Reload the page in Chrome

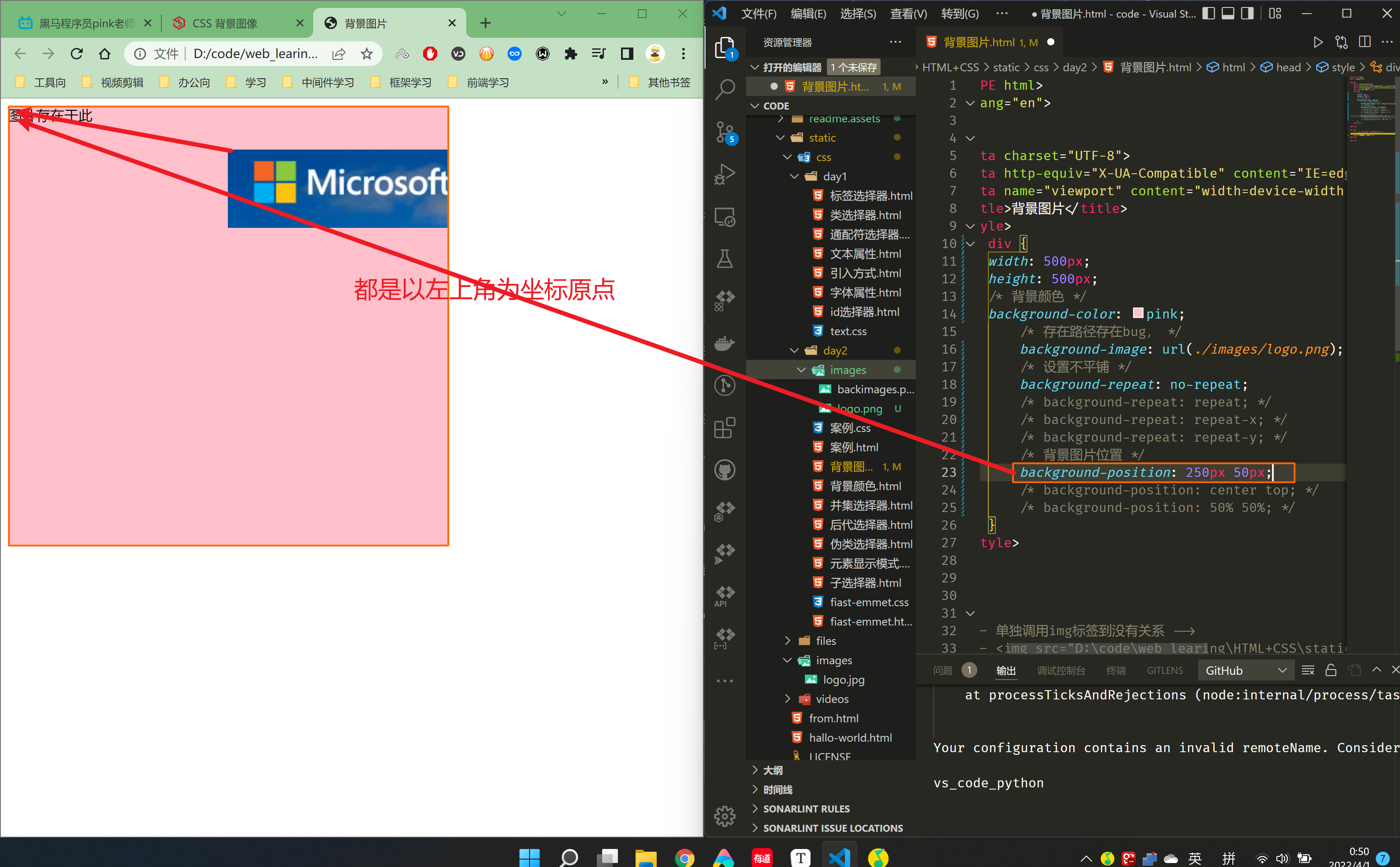[x=77, y=54]
